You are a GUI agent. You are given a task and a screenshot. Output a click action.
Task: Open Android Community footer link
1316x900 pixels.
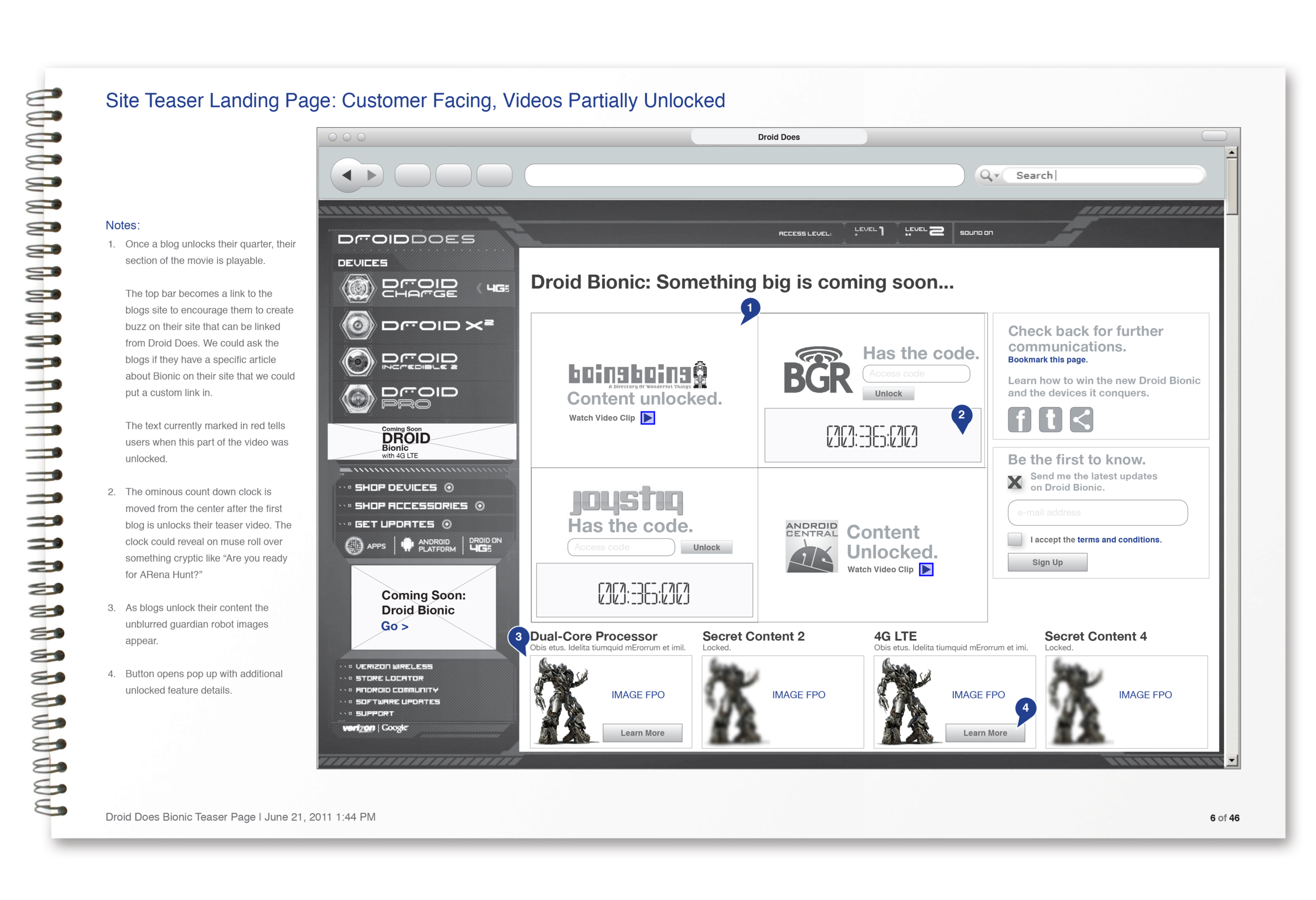pyautogui.click(x=396, y=690)
